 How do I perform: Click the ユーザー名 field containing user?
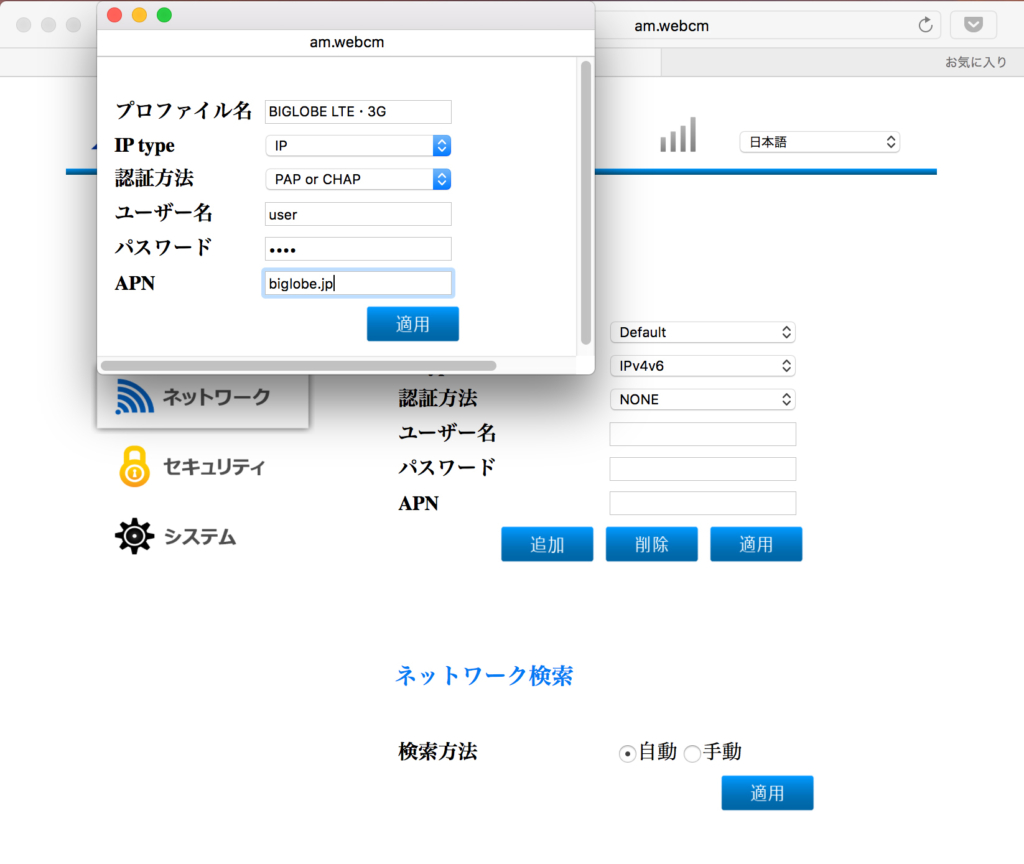[358, 214]
